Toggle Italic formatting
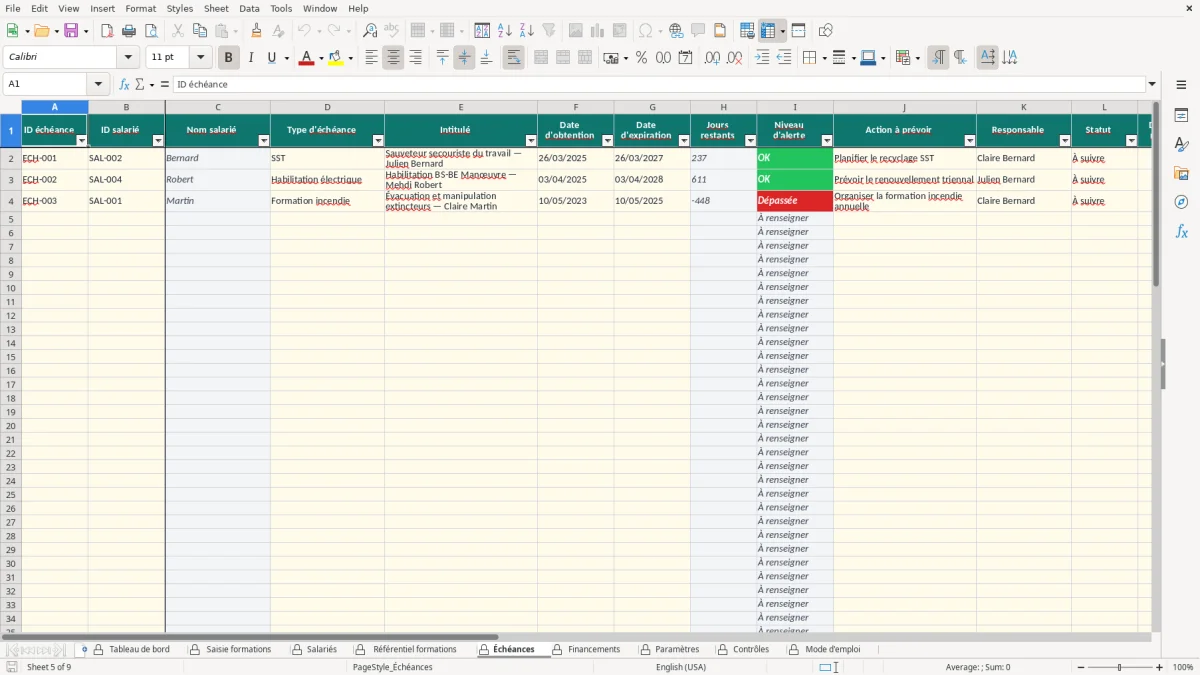The width and height of the screenshot is (1200, 675). (251, 58)
